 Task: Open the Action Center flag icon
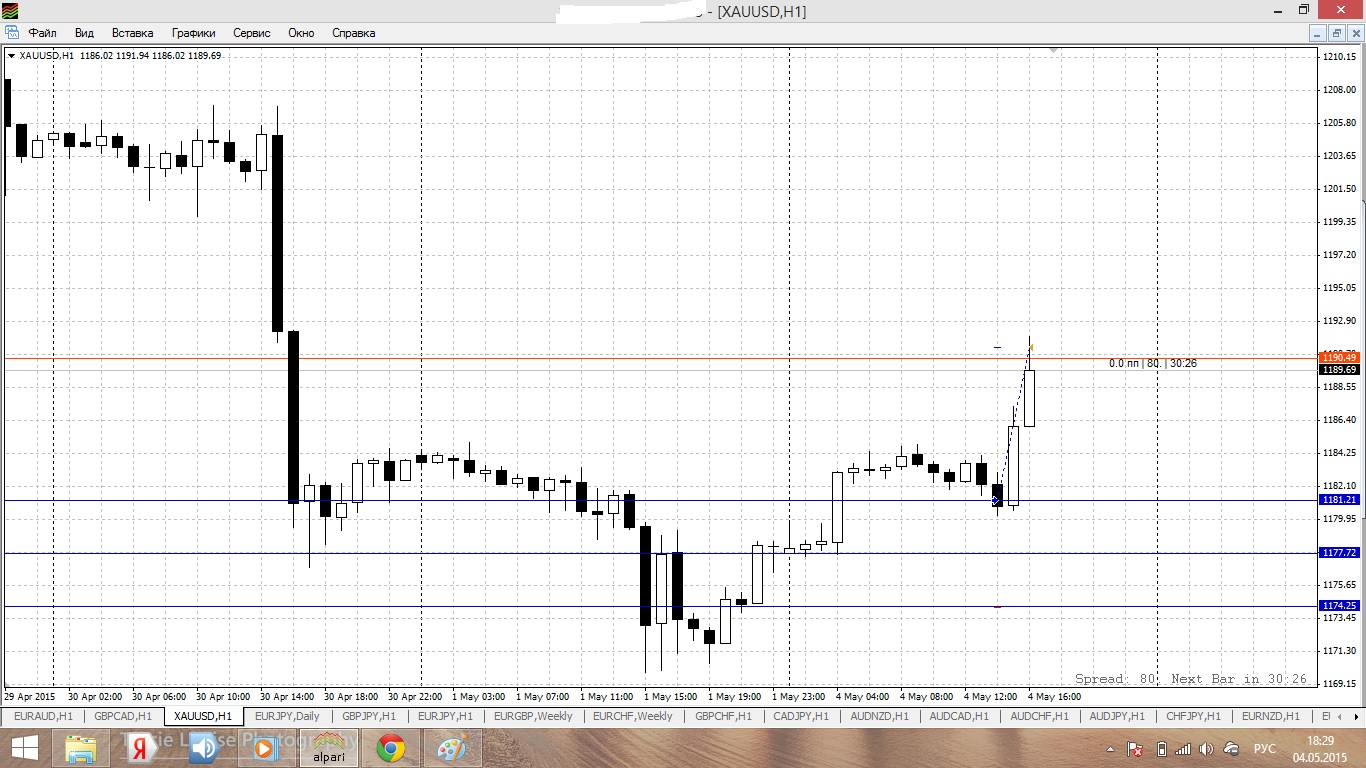pos(1135,748)
